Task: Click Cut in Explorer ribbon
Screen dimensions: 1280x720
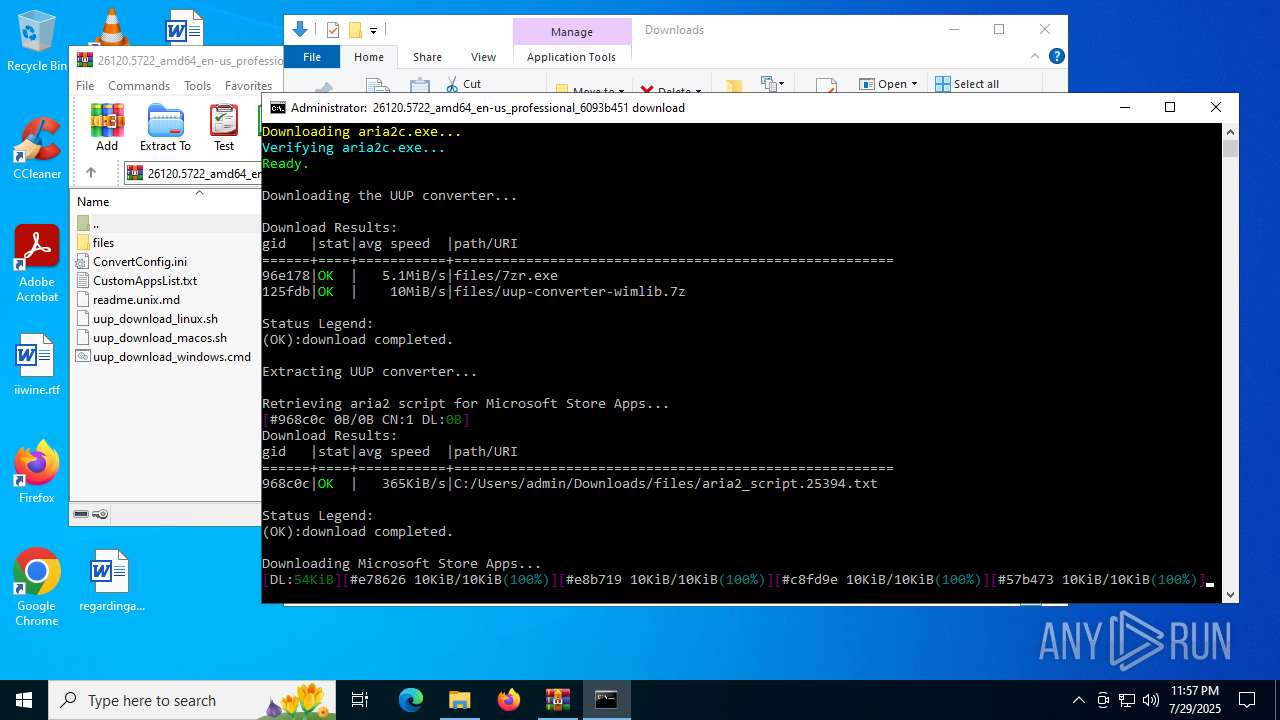Action: coord(463,84)
